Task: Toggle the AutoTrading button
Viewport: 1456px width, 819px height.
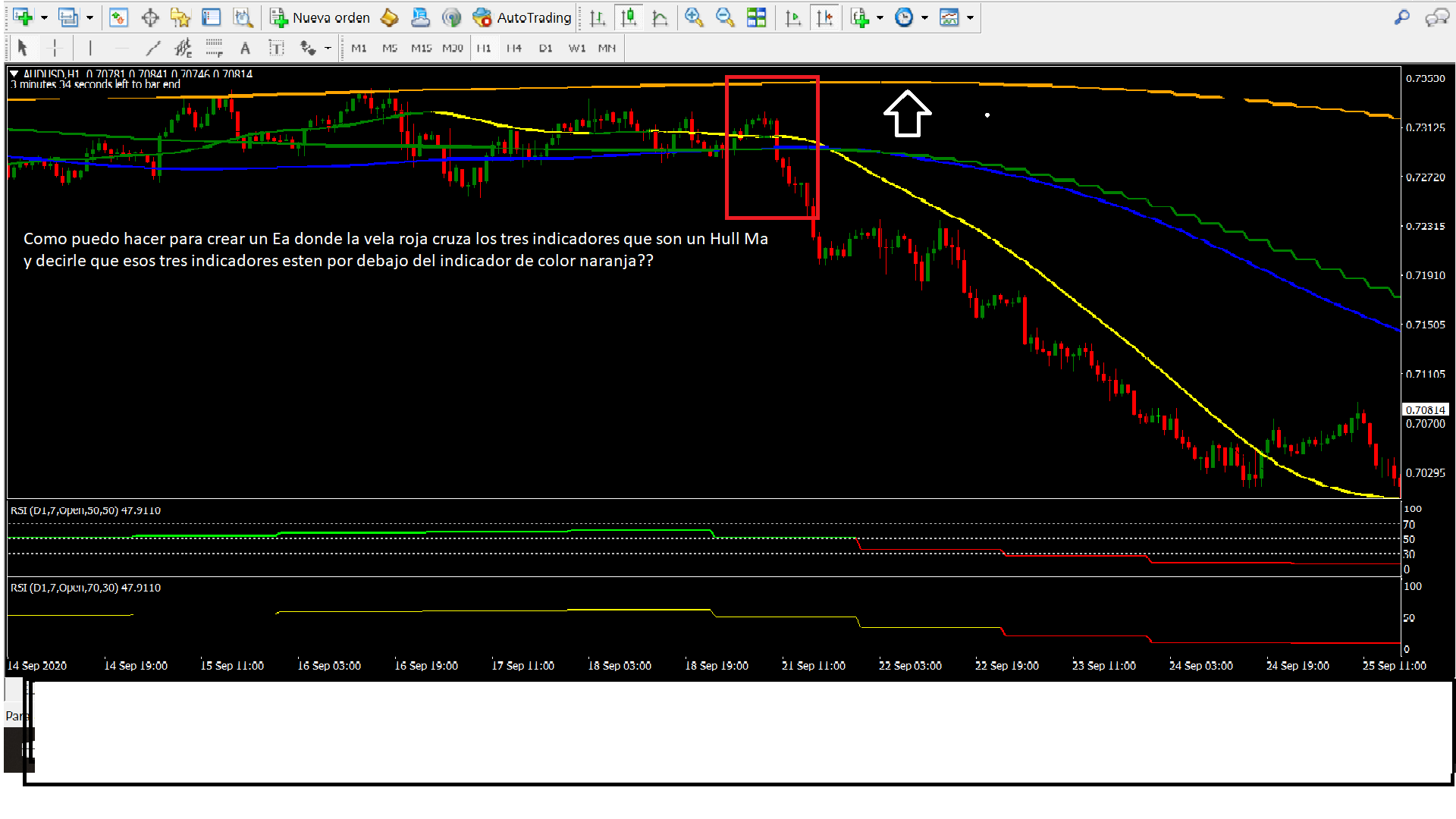Action: [x=522, y=17]
